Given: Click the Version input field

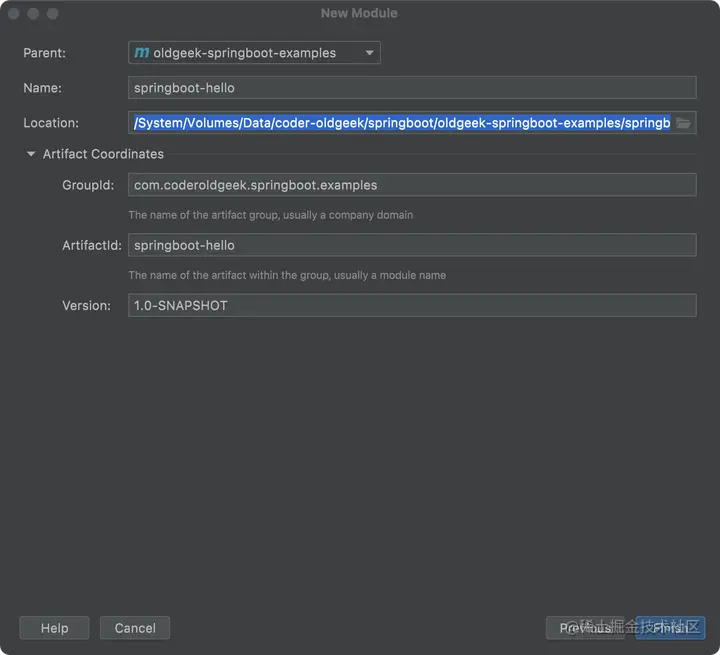Looking at the screenshot, I should (412, 305).
